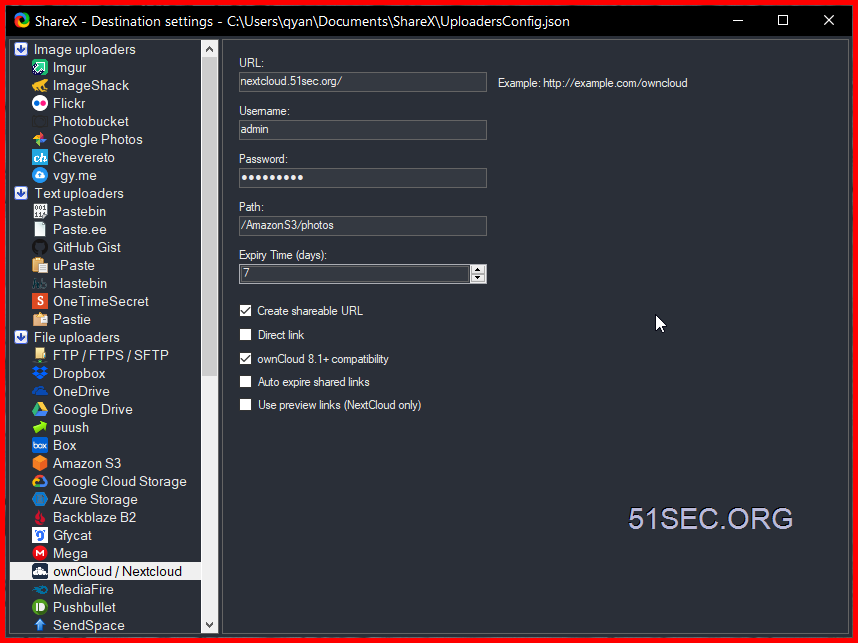
Task: Close the Destination settings window
Action: click(829, 21)
